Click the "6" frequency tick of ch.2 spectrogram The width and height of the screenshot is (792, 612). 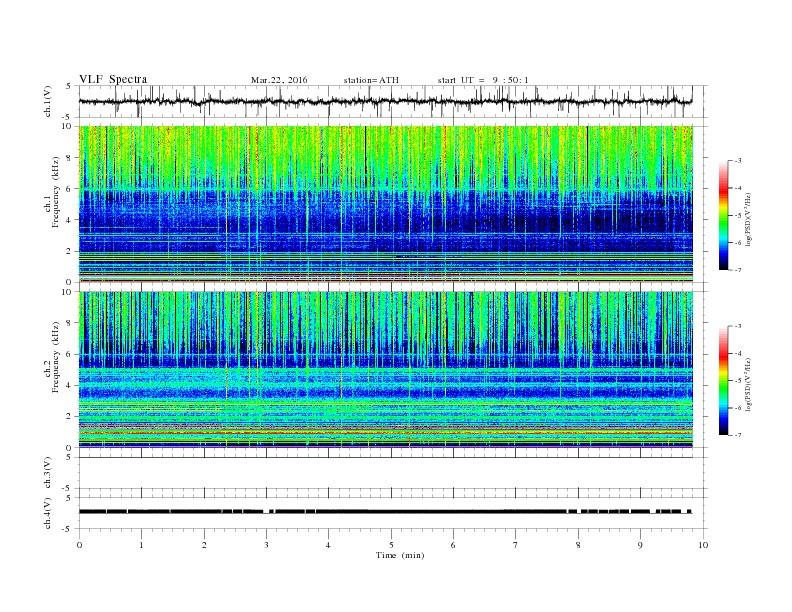click(x=69, y=354)
